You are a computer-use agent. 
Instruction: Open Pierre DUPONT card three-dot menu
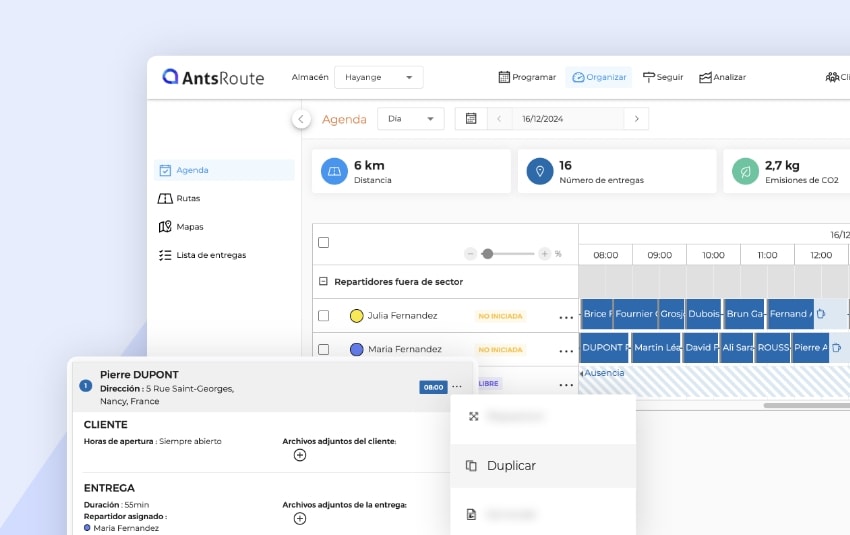457,387
